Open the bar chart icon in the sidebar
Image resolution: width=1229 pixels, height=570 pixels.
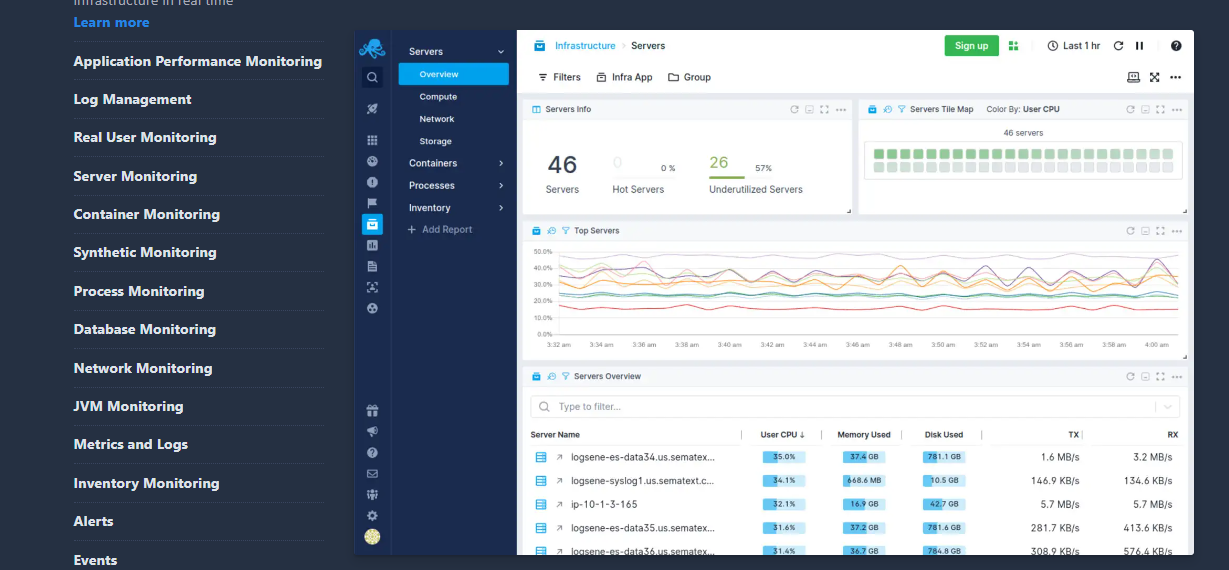tap(372, 245)
